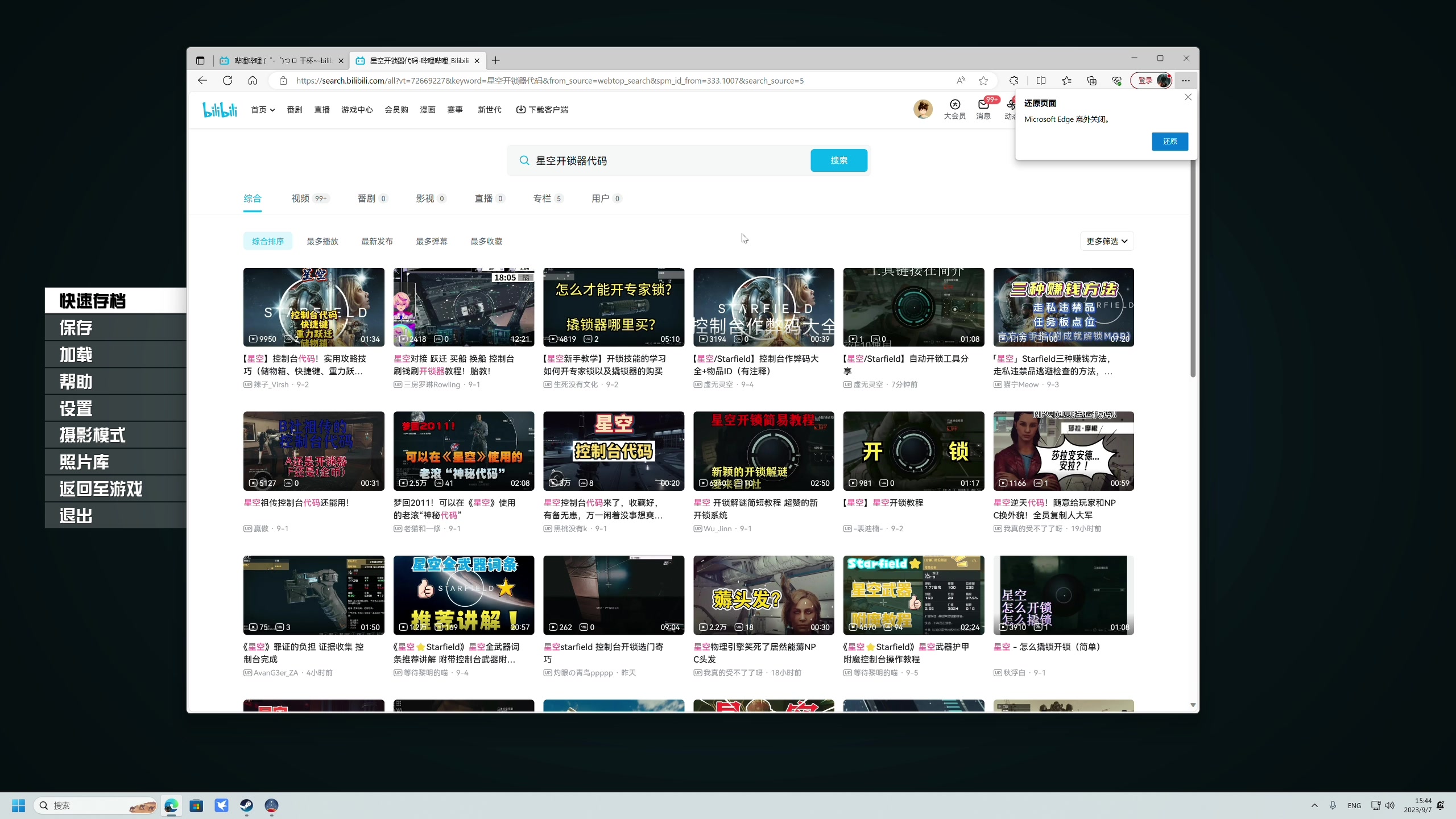Click 登录 profile button in Edge
This screenshot has width=1456, height=819.
(x=1151, y=80)
